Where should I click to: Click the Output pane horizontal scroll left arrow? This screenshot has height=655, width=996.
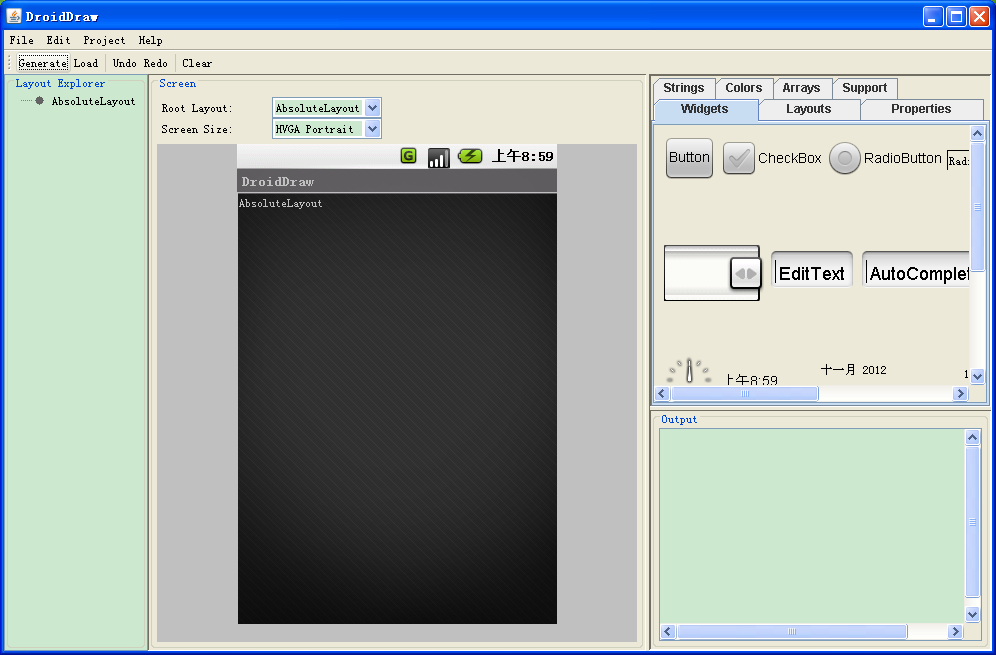(x=667, y=631)
